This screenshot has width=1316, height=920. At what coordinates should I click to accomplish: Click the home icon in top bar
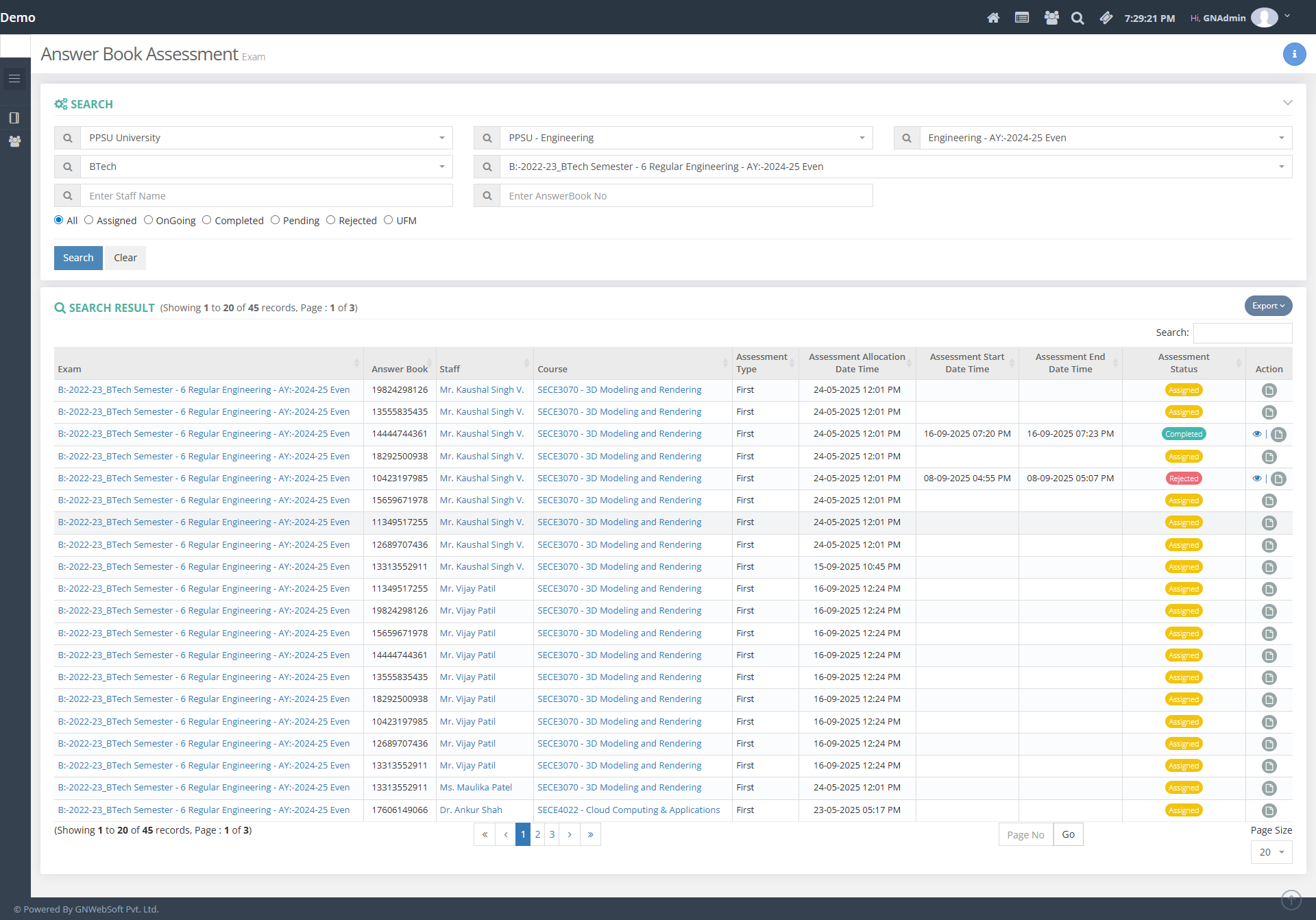(992, 18)
